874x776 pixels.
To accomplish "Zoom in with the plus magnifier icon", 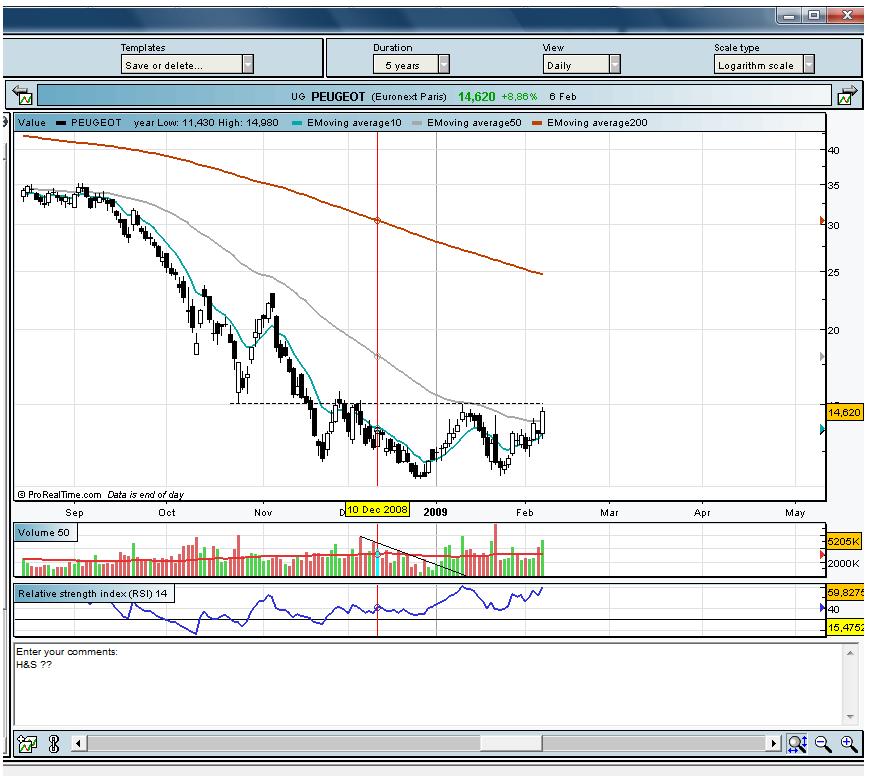I will tap(849, 743).
